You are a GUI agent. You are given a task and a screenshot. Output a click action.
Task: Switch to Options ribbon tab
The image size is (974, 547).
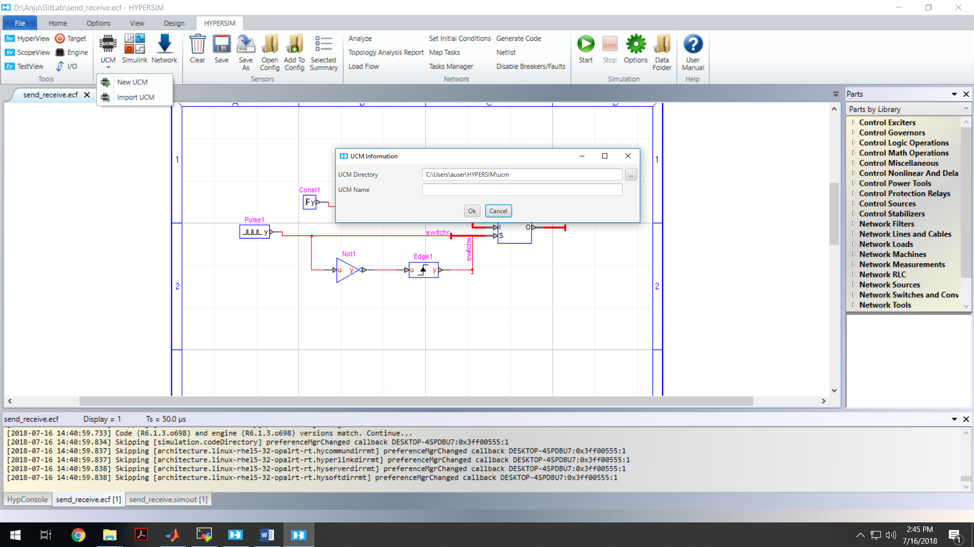pos(98,23)
